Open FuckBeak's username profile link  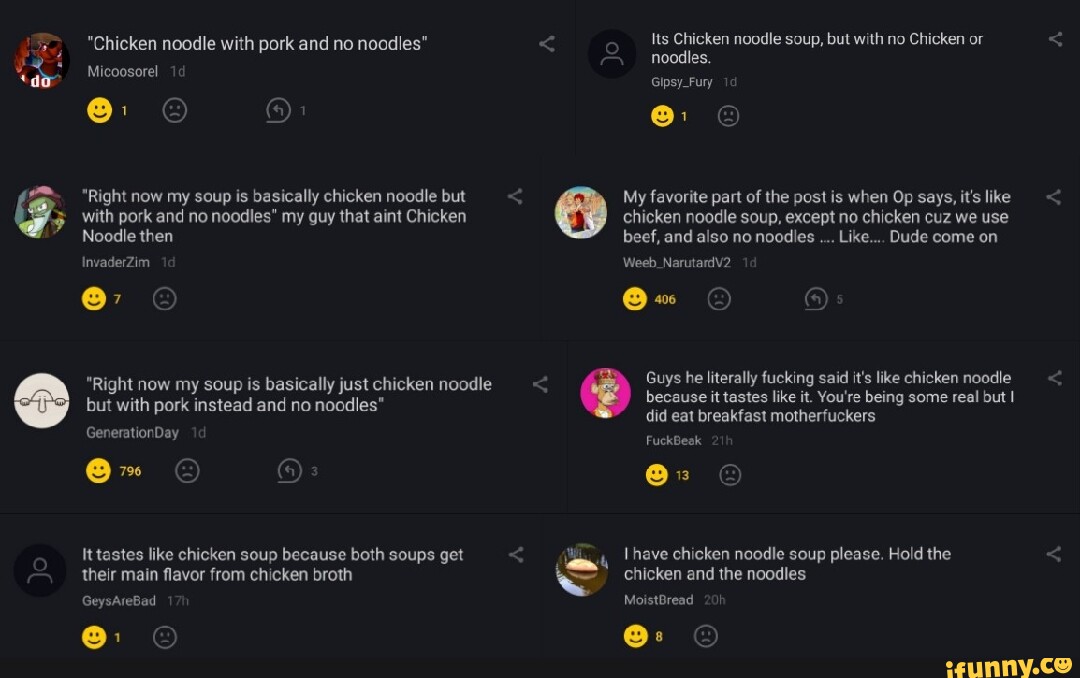673,440
